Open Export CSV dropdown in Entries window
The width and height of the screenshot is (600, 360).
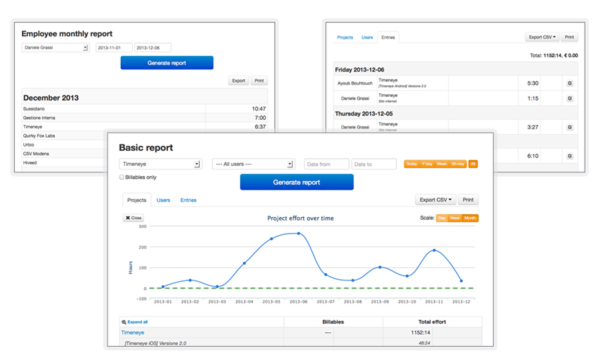pyautogui.click(x=542, y=37)
